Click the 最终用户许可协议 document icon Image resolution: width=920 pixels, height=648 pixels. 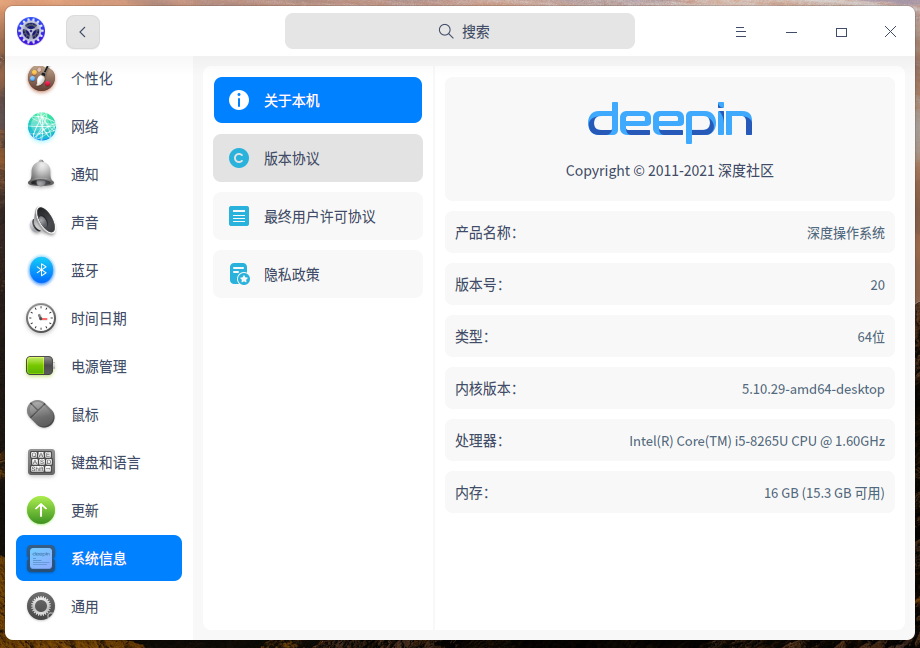pos(239,216)
